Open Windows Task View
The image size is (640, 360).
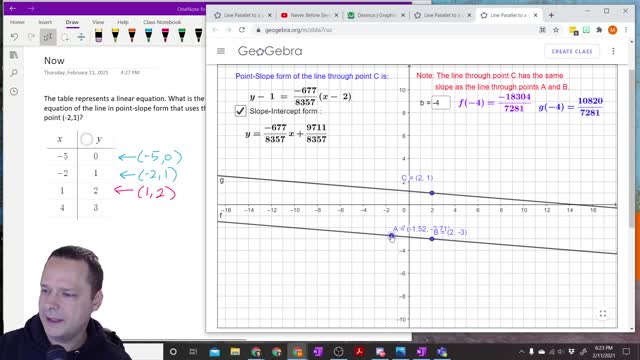[x=193, y=351]
